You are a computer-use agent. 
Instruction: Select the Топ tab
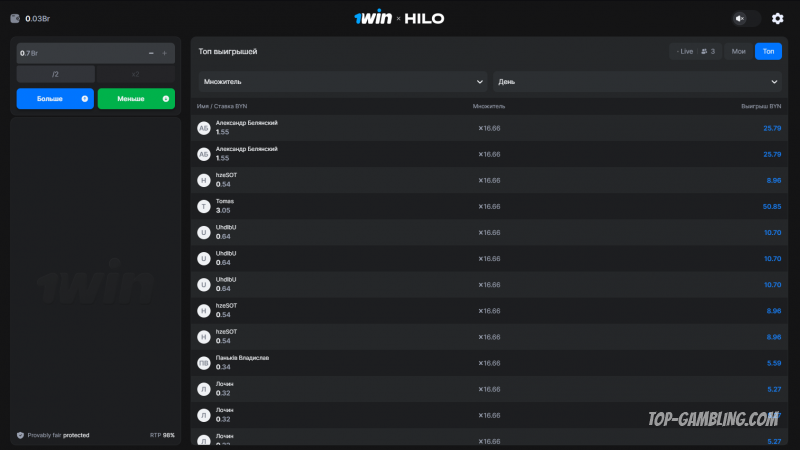coord(768,52)
